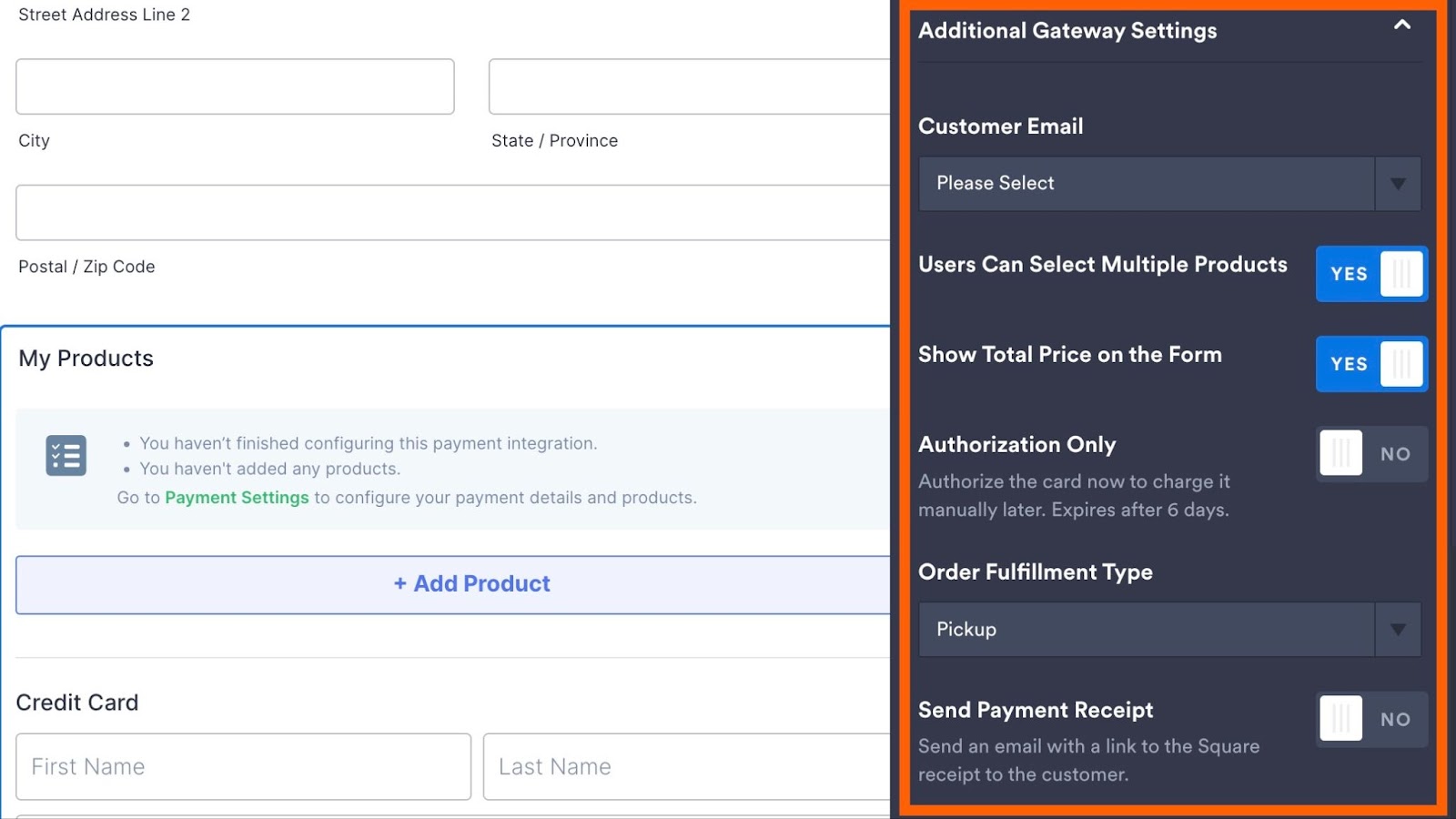This screenshot has height=819, width=1456.
Task: Collapse the Additional Gateway Settings section
Action: (1401, 25)
